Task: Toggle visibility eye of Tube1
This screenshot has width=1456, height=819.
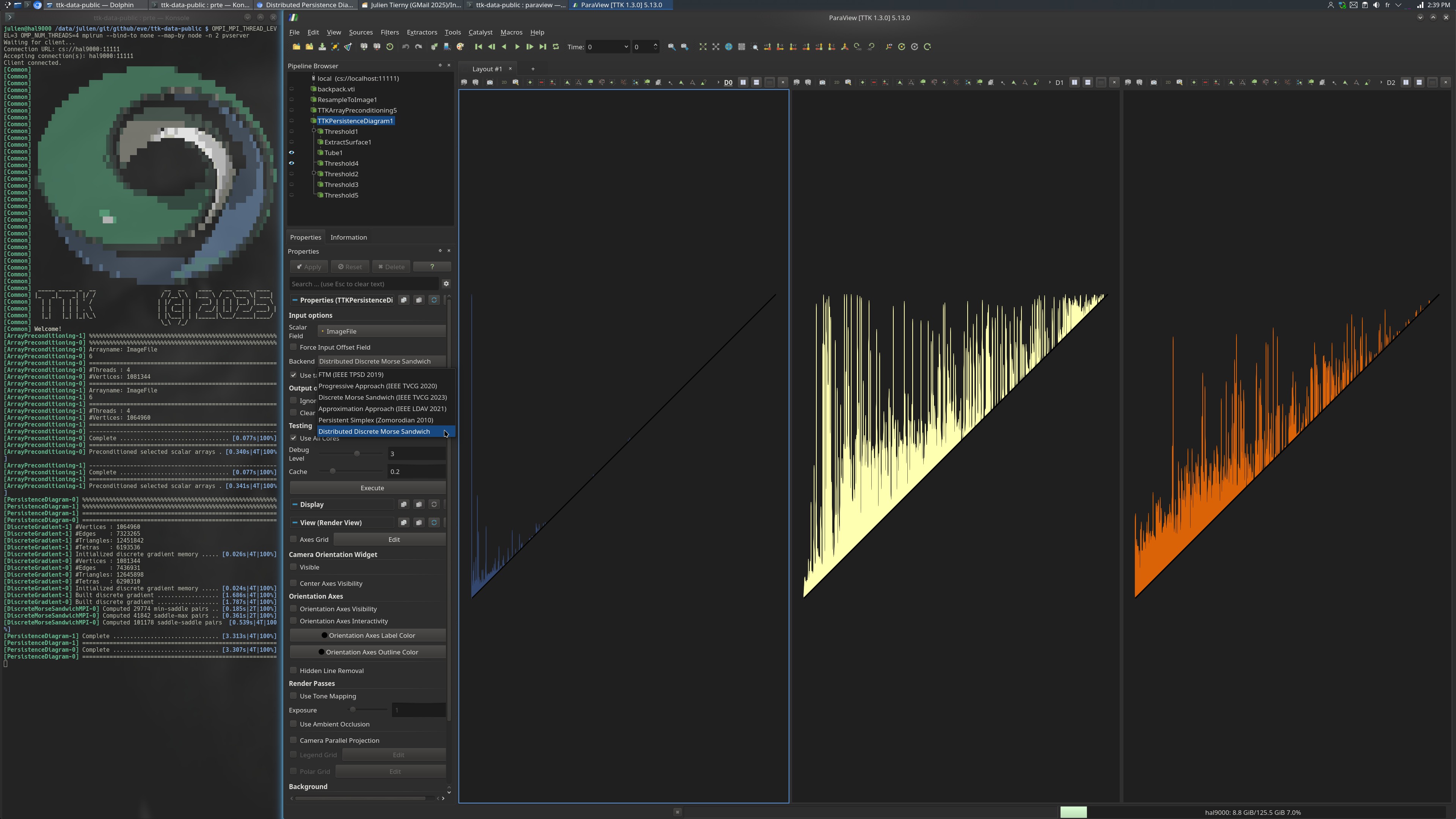Action: (292, 152)
